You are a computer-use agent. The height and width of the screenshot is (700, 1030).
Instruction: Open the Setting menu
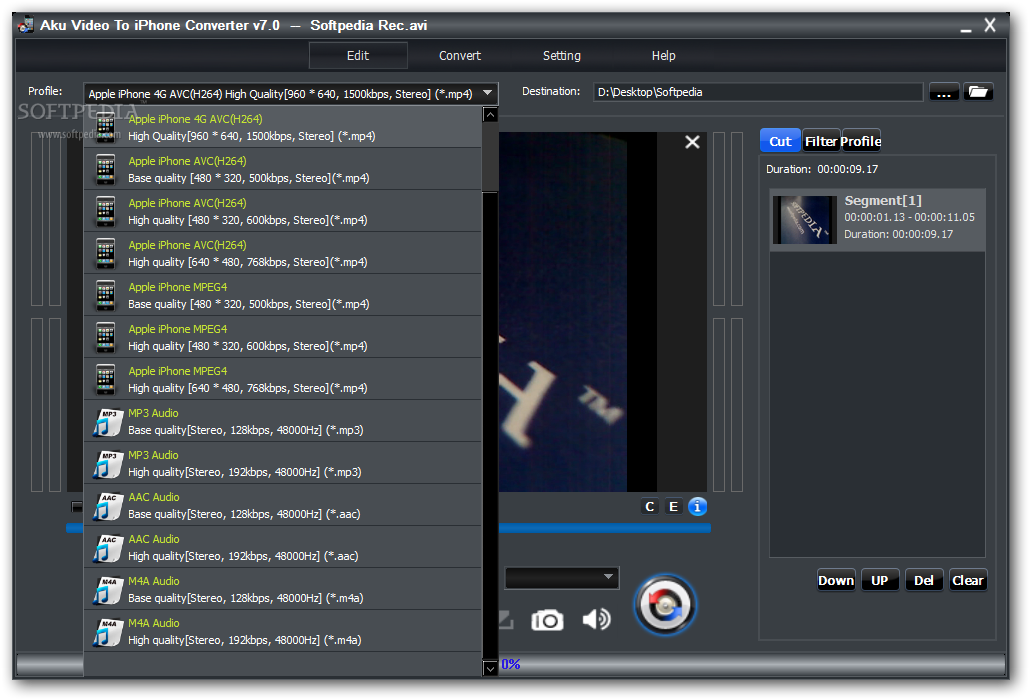(x=562, y=56)
